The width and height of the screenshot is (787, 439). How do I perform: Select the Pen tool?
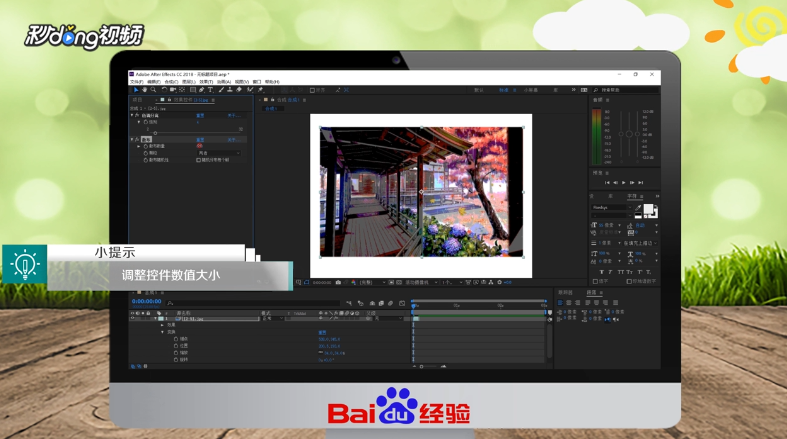[202, 90]
